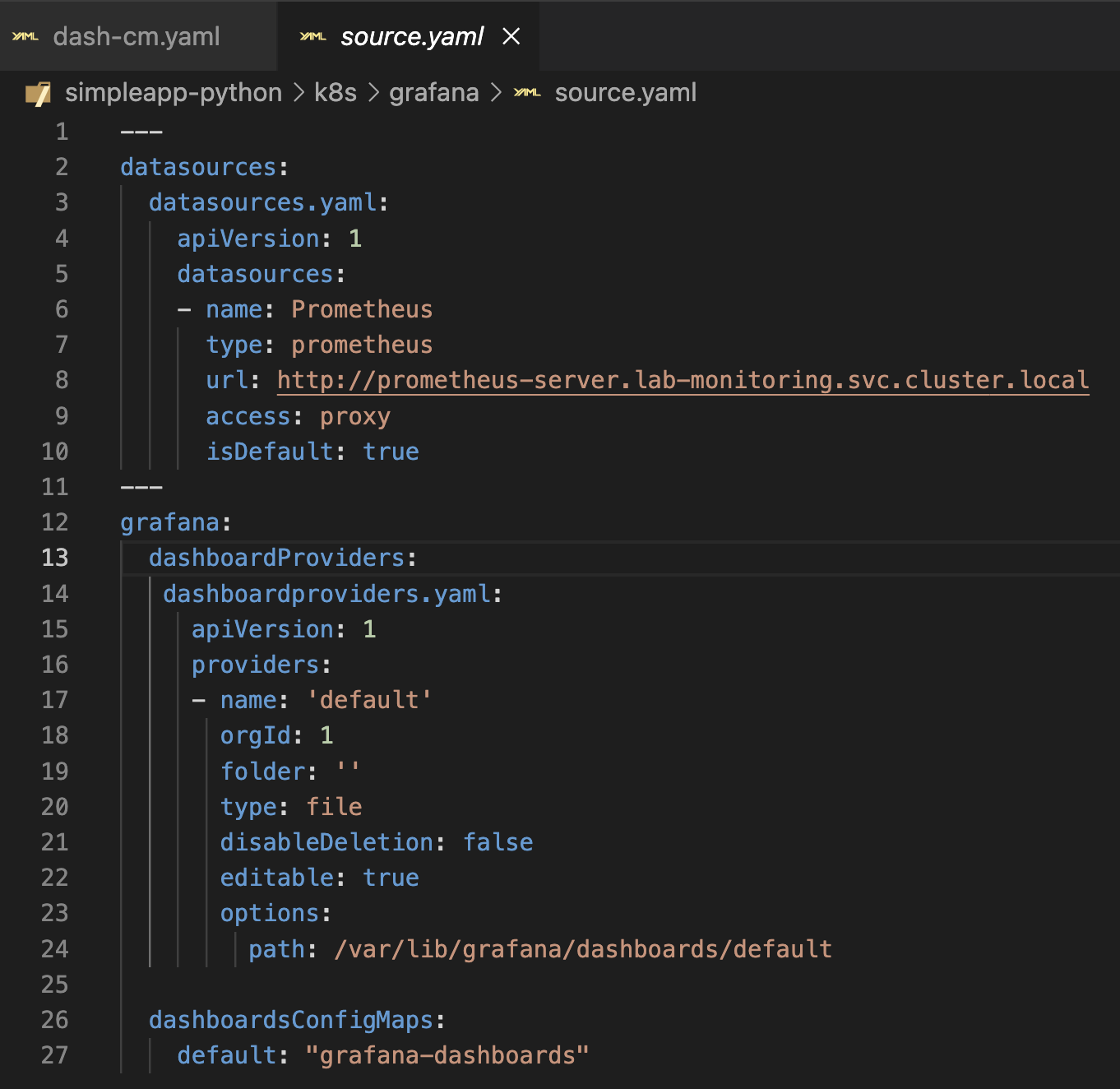Click line number 1 in the gutter

62,132
